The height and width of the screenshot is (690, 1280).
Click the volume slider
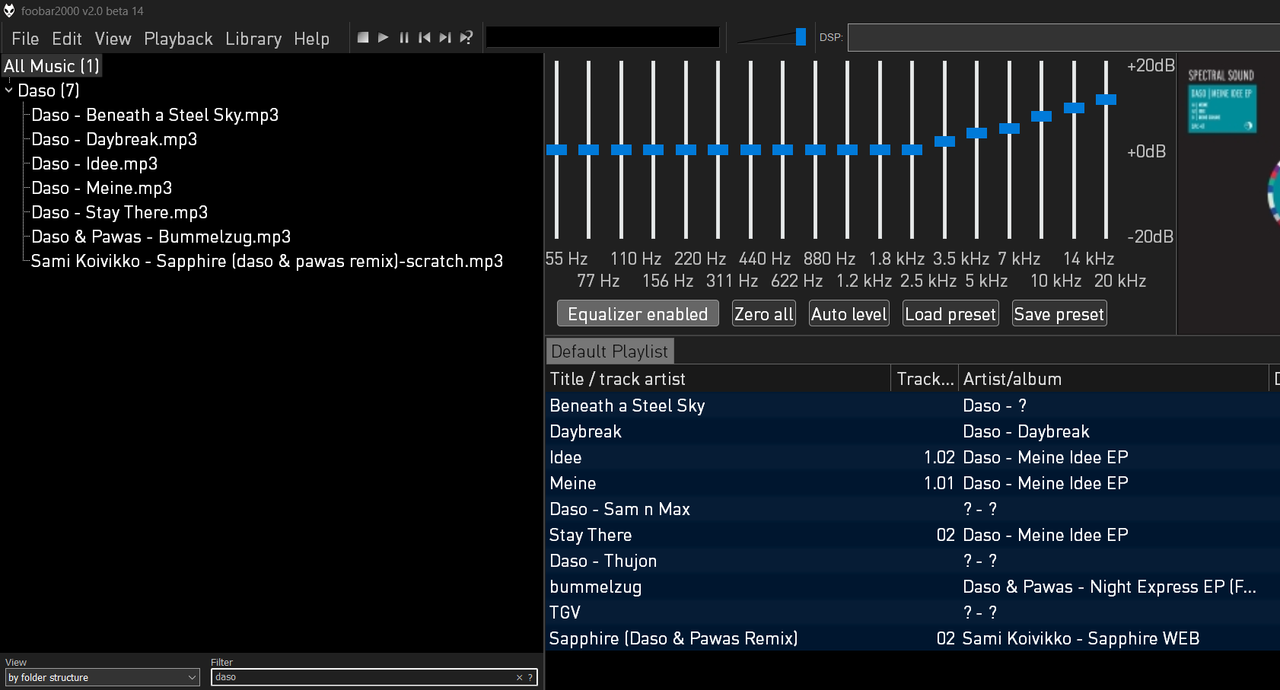pos(771,37)
